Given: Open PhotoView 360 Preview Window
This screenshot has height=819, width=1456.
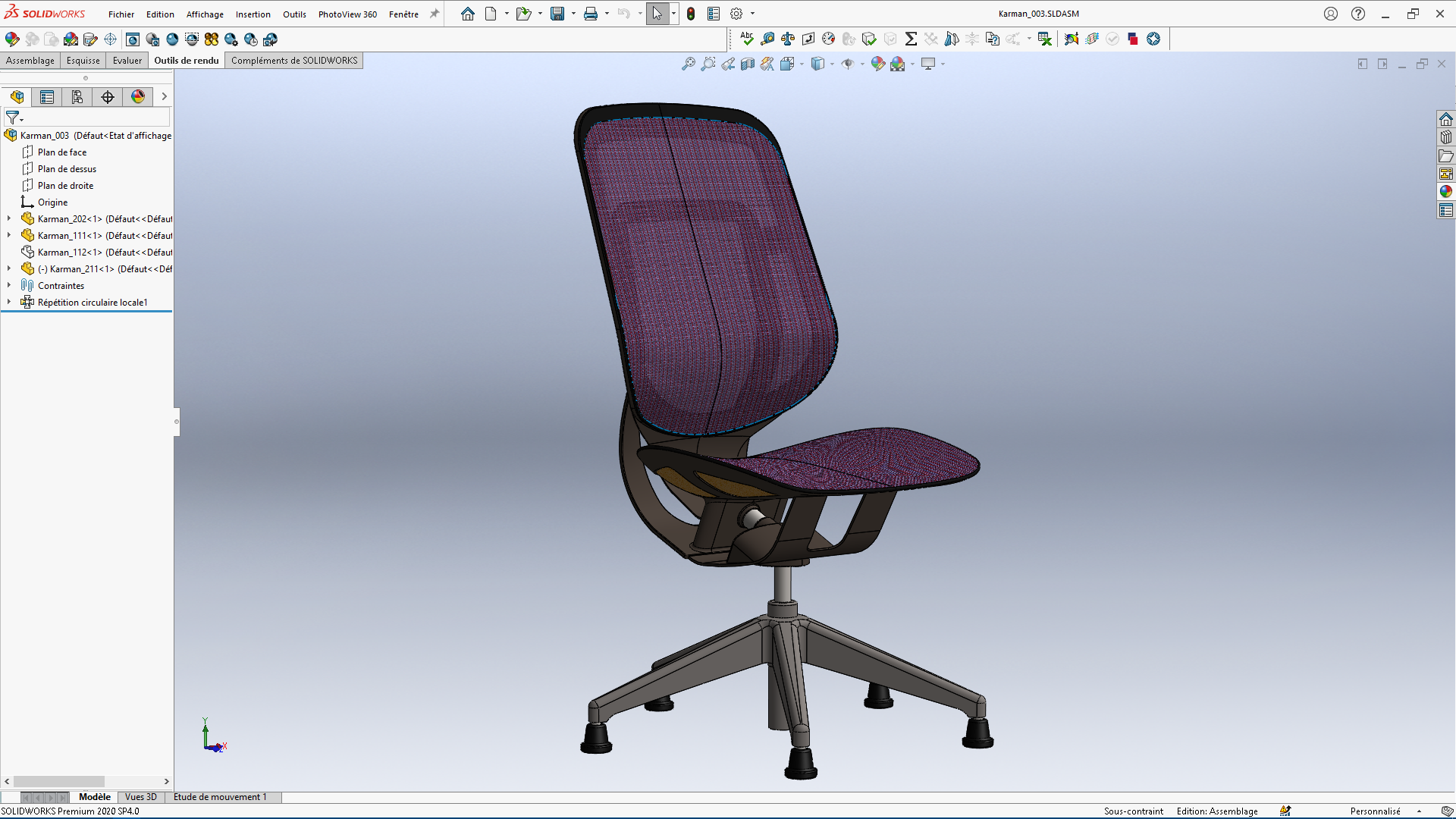Looking at the screenshot, I should click(152, 39).
